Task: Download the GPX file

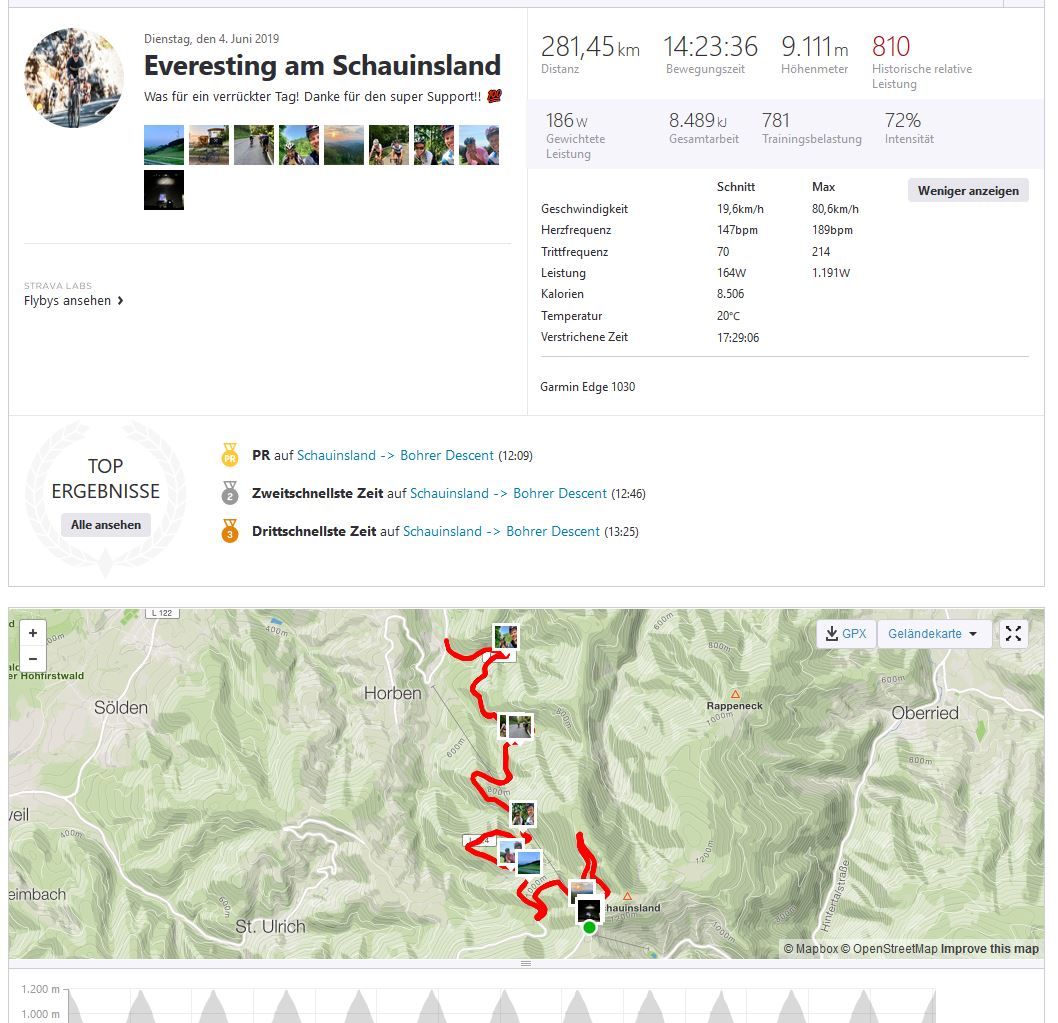Action: click(846, 634)
